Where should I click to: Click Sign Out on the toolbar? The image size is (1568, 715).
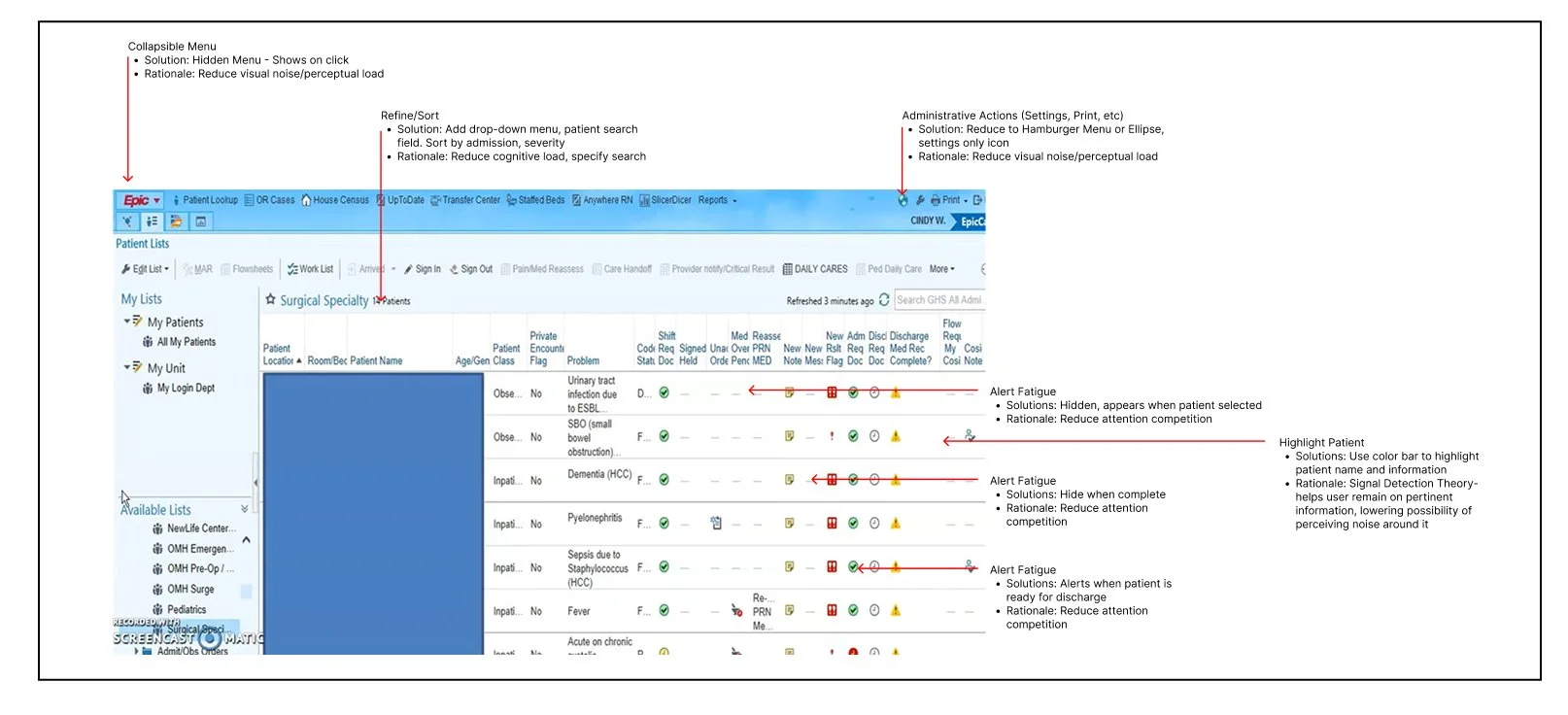click(471, 269)
